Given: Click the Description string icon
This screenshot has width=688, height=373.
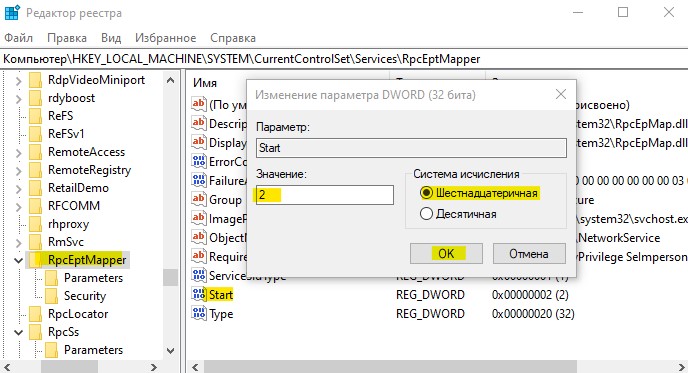Looking at the screenshot, I should click(199, 123).
